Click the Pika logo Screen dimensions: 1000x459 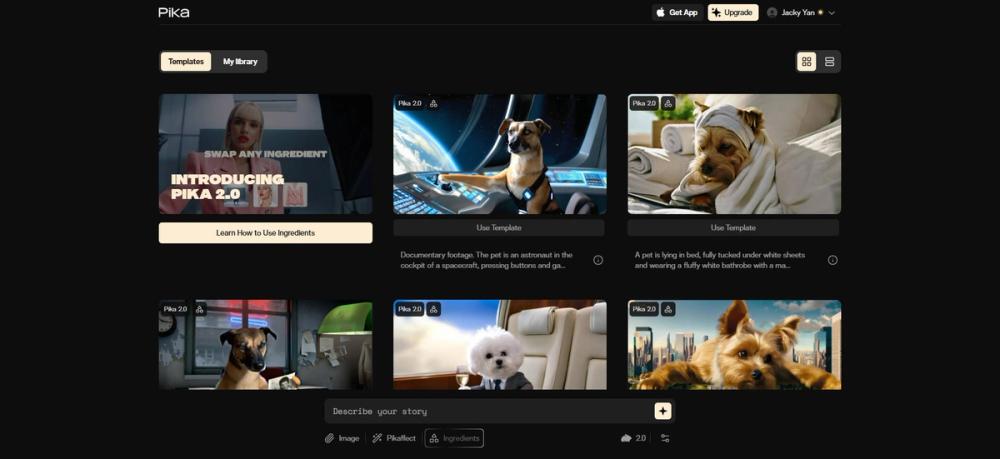[x=173, y=12]
